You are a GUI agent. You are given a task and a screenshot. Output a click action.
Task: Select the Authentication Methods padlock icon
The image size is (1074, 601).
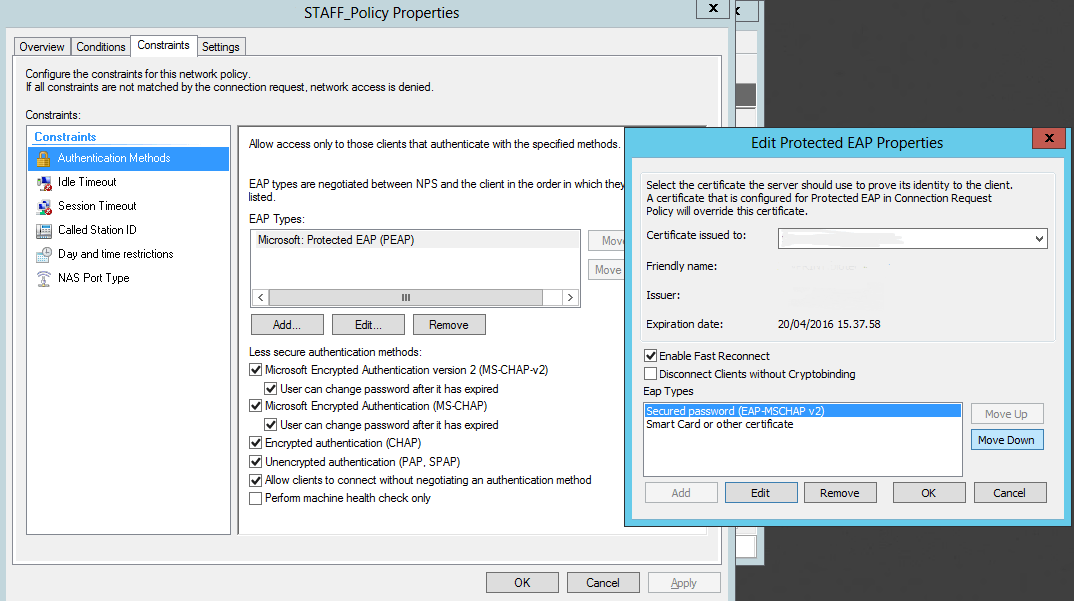tap(43, 159)
